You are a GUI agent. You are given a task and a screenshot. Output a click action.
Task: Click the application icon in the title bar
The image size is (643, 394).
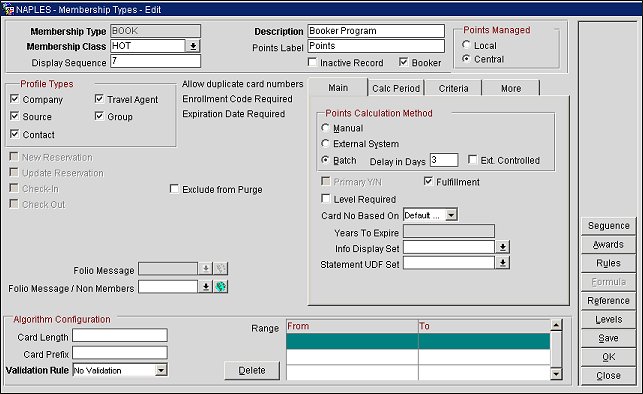click(8, 9)
